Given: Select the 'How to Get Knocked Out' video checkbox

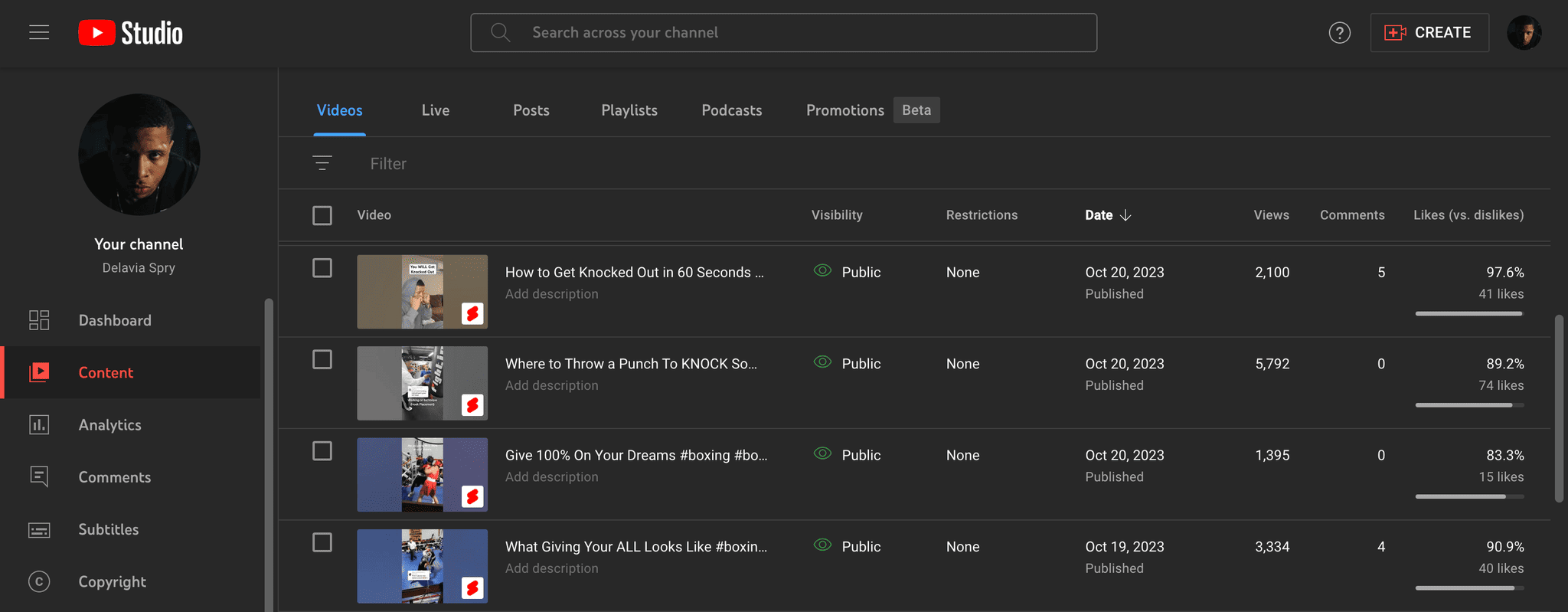Looking at the screenshot, I should (322, 268).
